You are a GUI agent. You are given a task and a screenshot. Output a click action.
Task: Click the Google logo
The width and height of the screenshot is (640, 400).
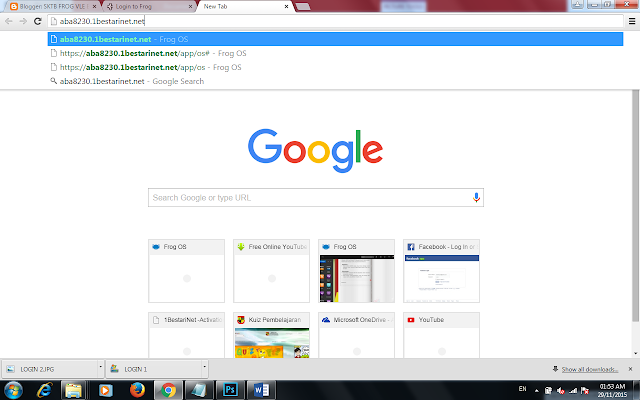(315, 150)
